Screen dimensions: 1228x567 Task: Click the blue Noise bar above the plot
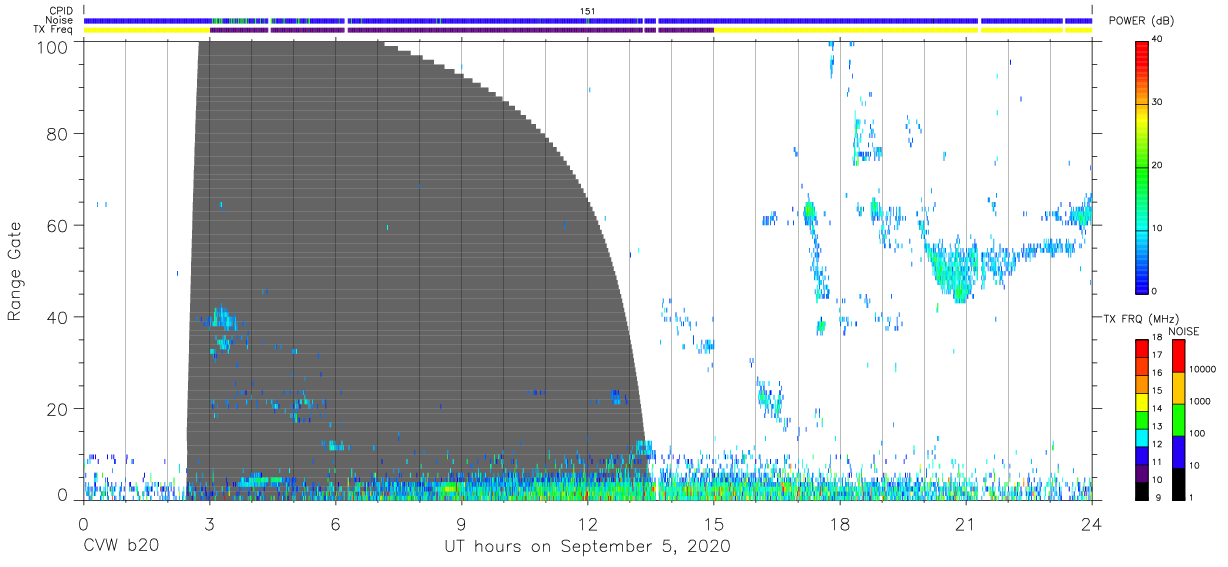[588, 20]
